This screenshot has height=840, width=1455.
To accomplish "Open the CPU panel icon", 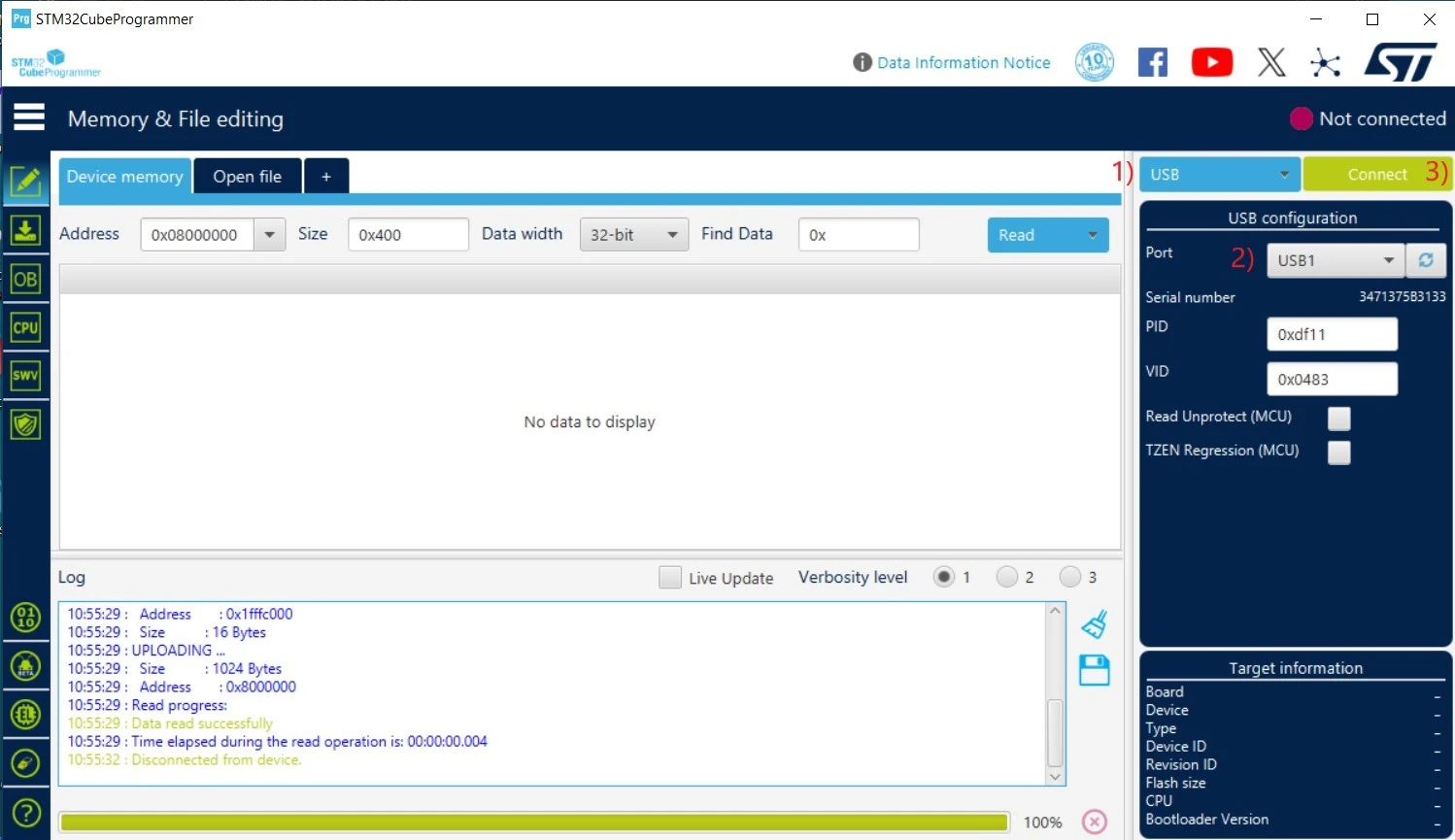I will [25, 327].
